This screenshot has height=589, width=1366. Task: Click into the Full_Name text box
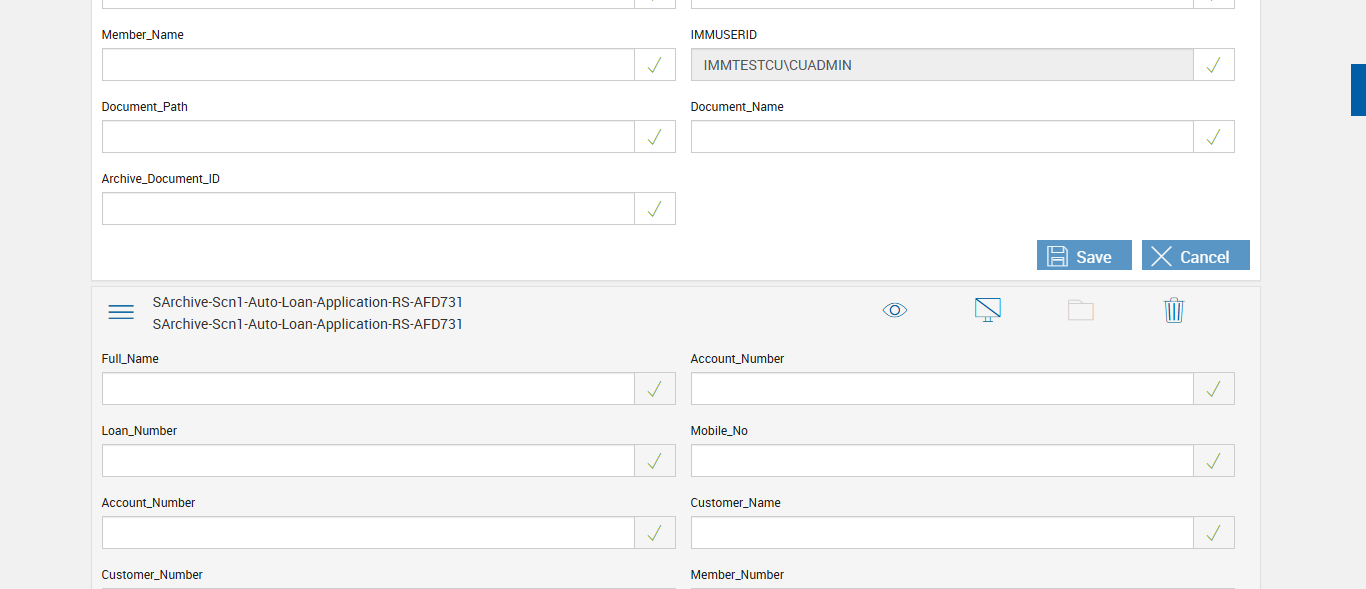click(368, 389)
